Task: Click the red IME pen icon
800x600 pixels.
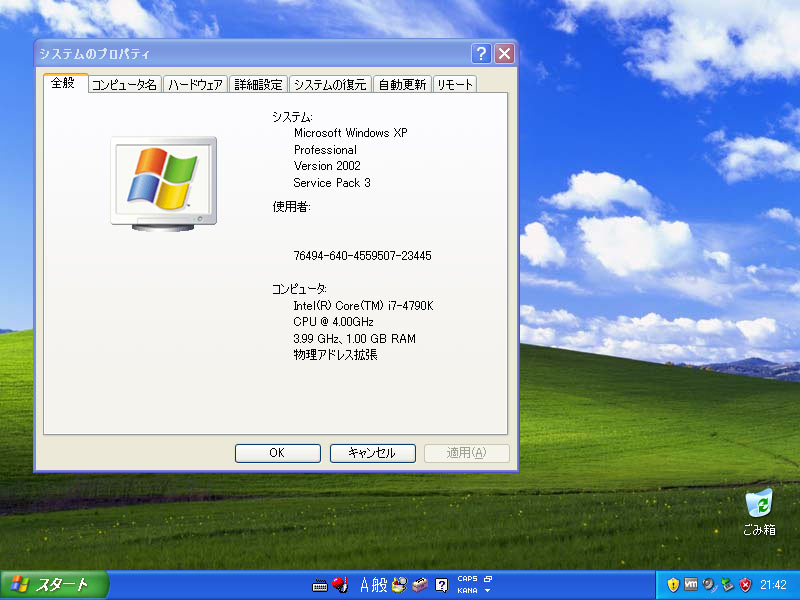Action: pyautogui.click(x=339, y=585)
